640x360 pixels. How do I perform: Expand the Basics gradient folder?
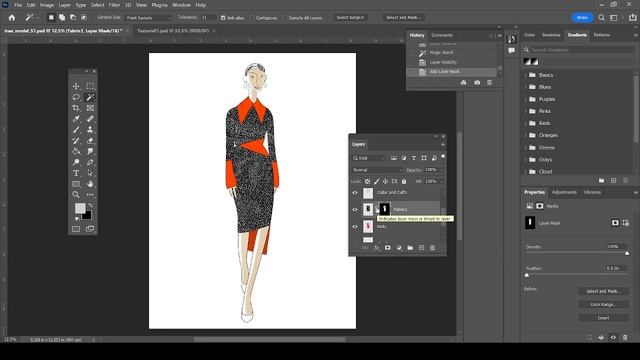pos(526,75)
